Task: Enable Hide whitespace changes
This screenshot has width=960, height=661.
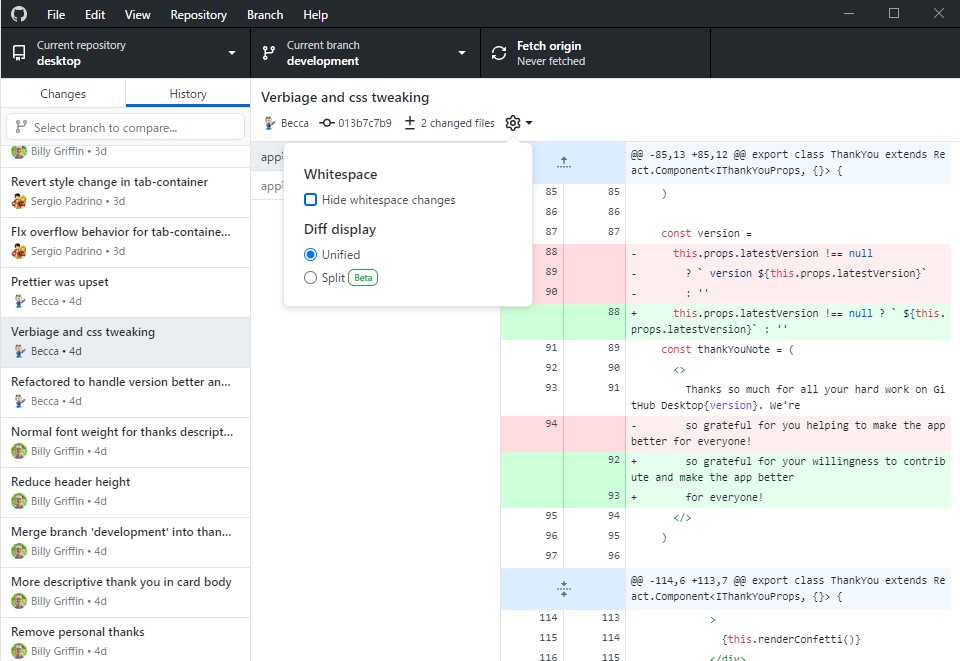Action: tap(310, 199)
